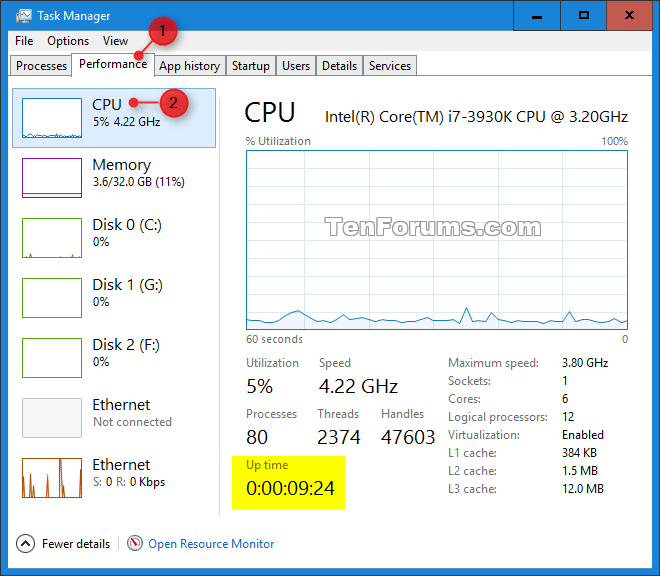The width and height of the screenshot is (660, 576).
Task: Click the L2 cache 1.5 MB value
Action: point(580,471)
